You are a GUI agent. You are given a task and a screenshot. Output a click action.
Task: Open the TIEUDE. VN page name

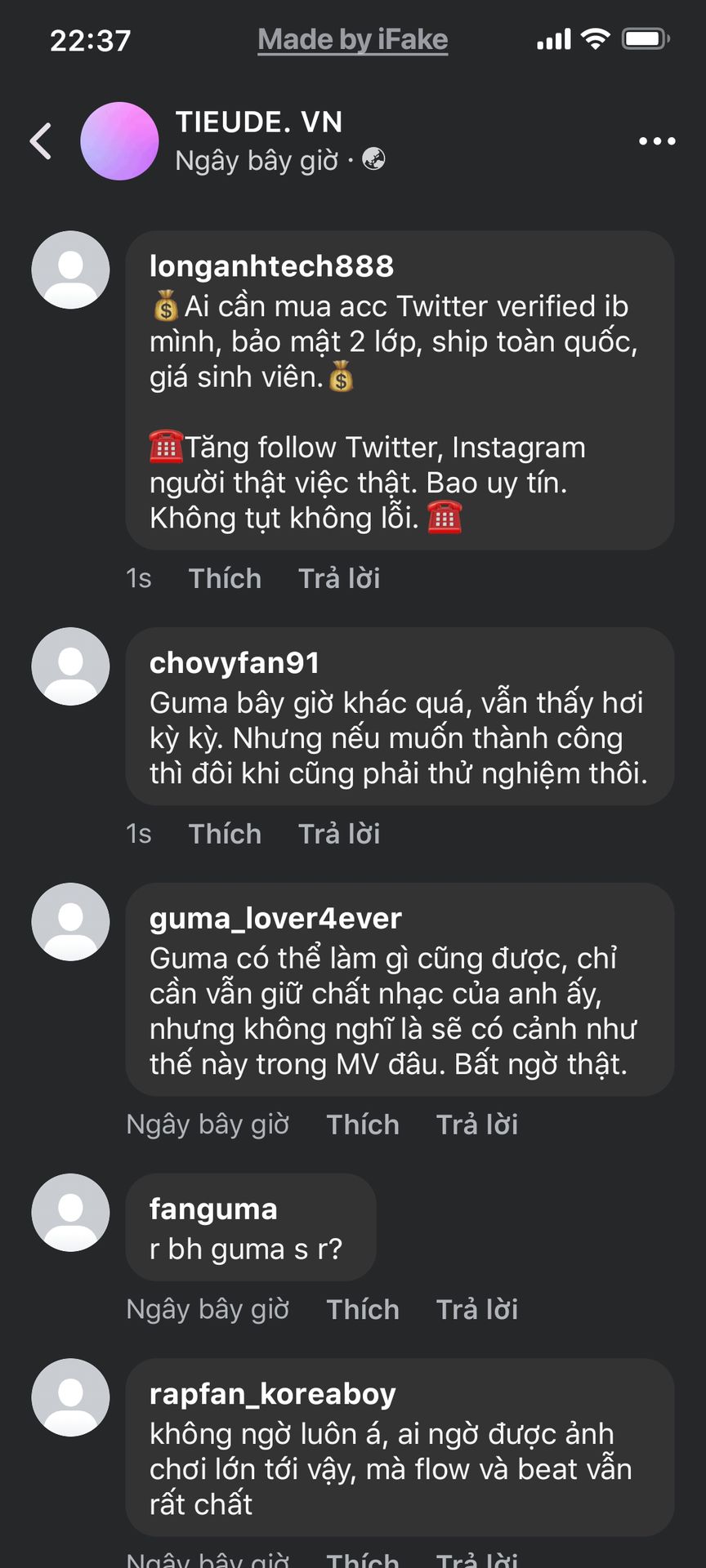pos(259,122)
